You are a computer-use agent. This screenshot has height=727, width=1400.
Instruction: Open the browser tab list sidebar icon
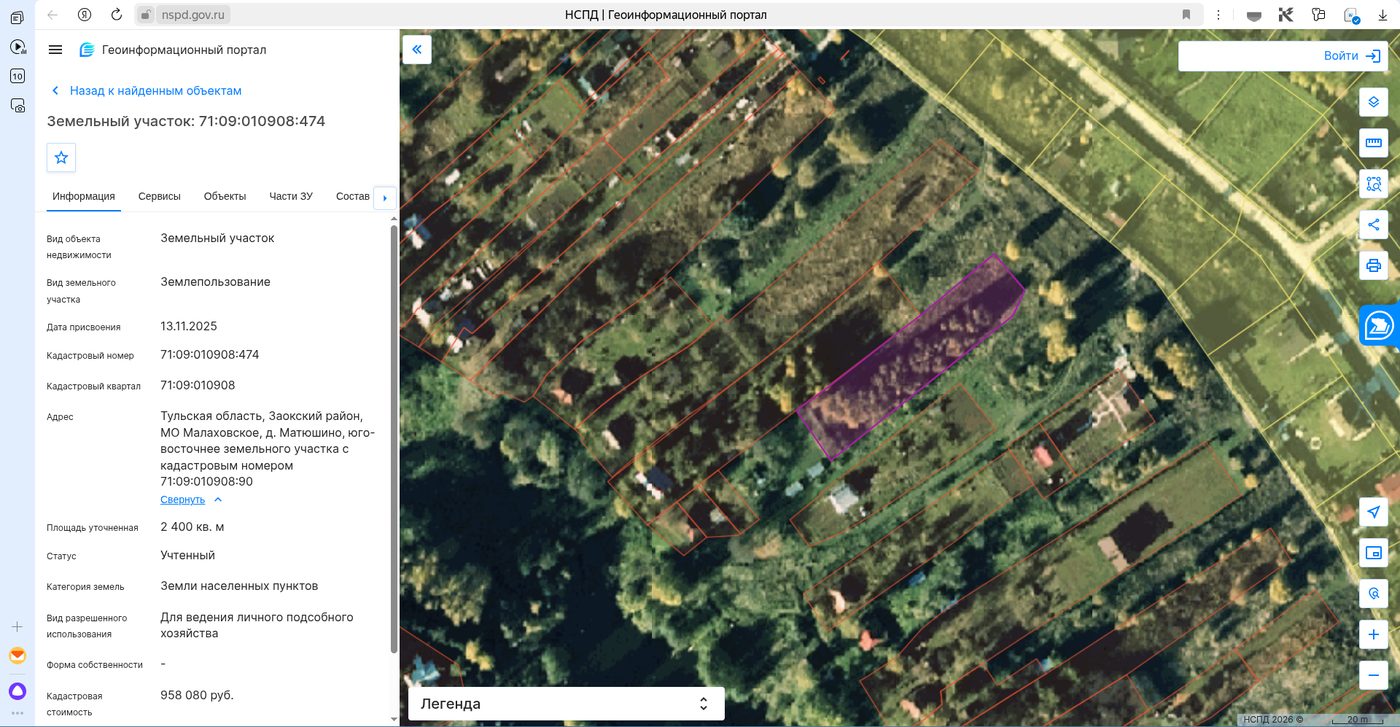pos(17,18)
